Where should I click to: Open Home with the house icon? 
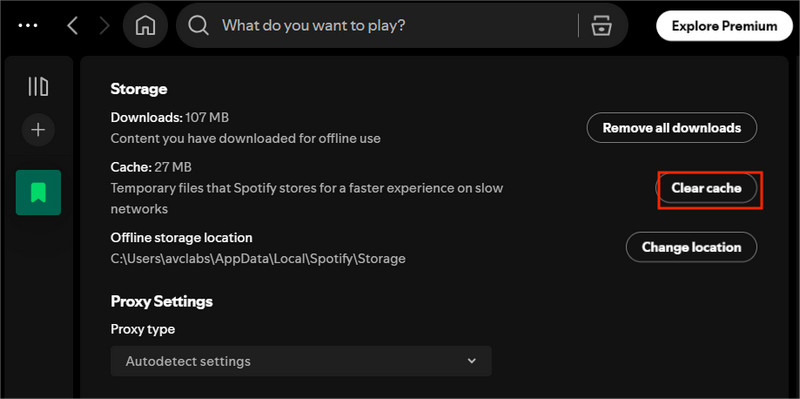tap(145, 26)
